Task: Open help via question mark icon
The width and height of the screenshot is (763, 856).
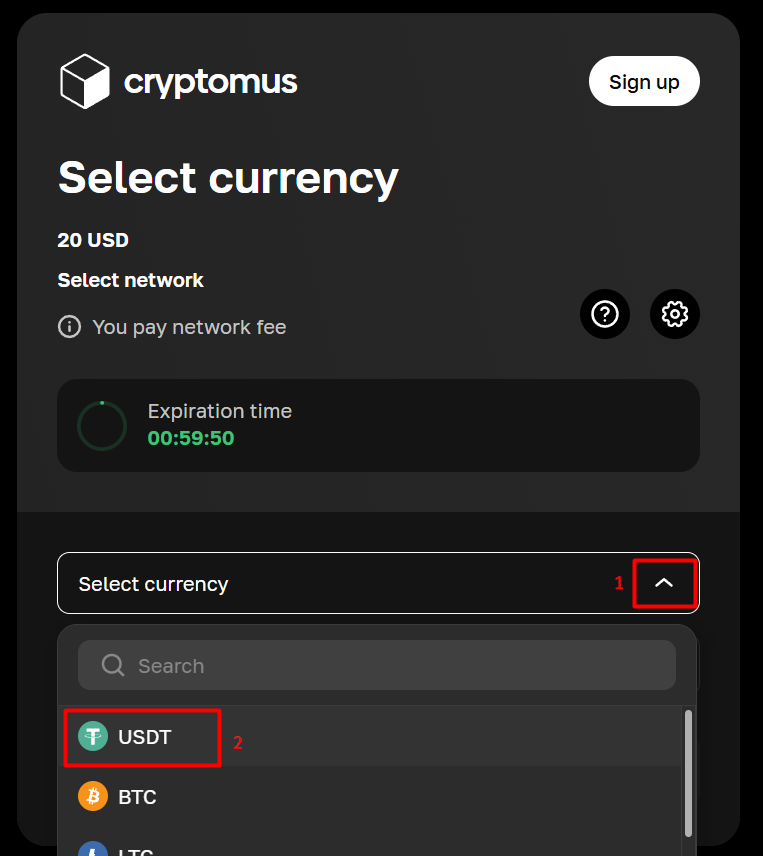Action: click(605, 314)
